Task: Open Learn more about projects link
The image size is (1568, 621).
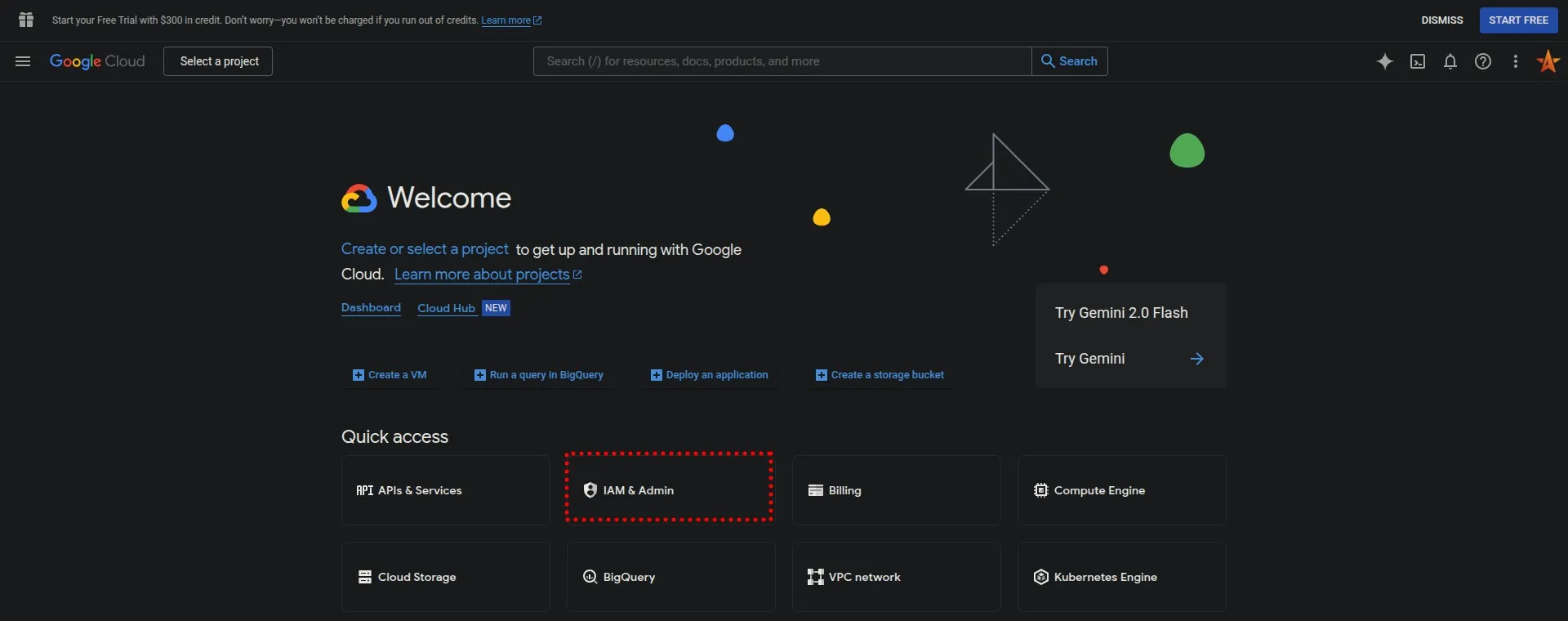Action: click(488, 275)
